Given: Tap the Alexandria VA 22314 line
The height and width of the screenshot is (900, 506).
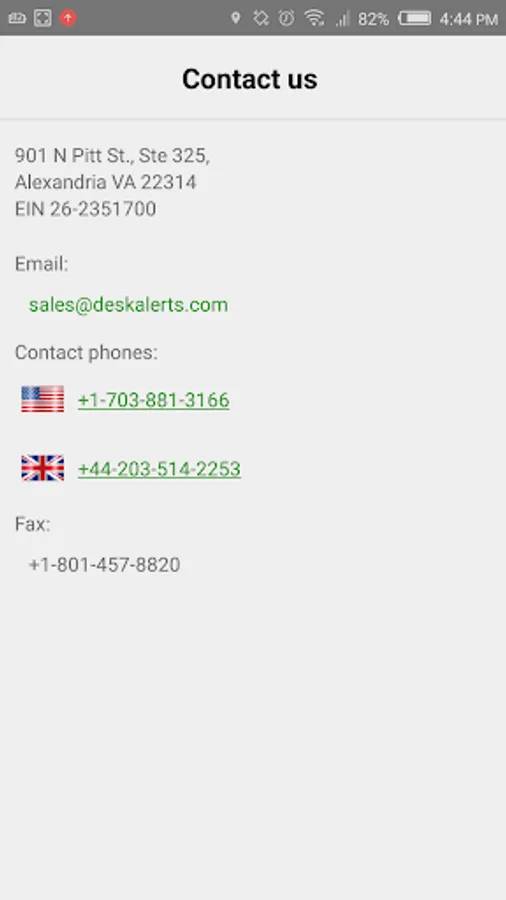Looking at the screenshot, I should click(x=106, y=182).
